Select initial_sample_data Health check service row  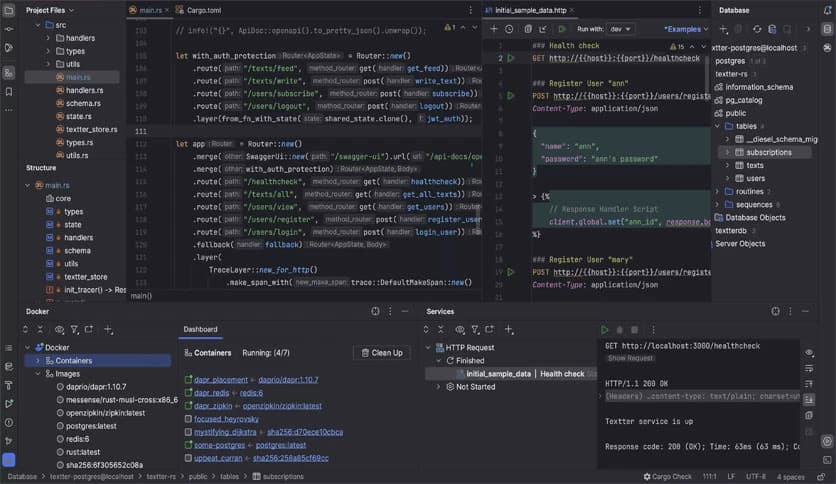coord(511,374)
